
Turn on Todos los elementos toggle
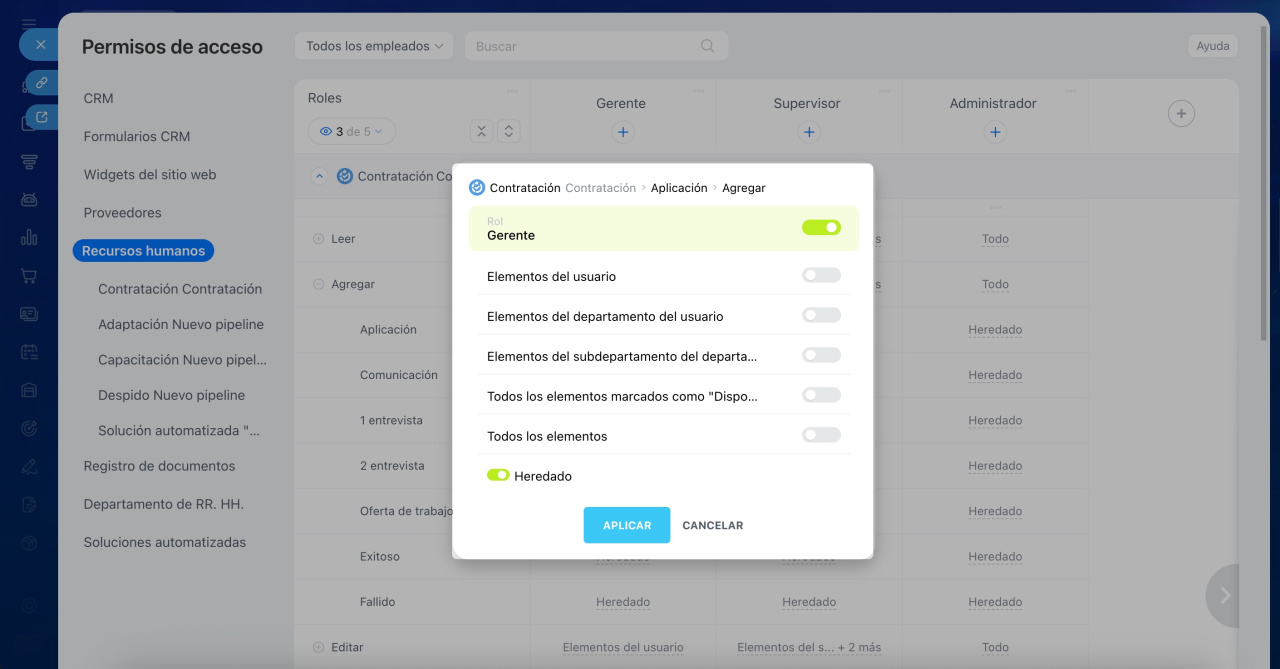click(821, 435)
